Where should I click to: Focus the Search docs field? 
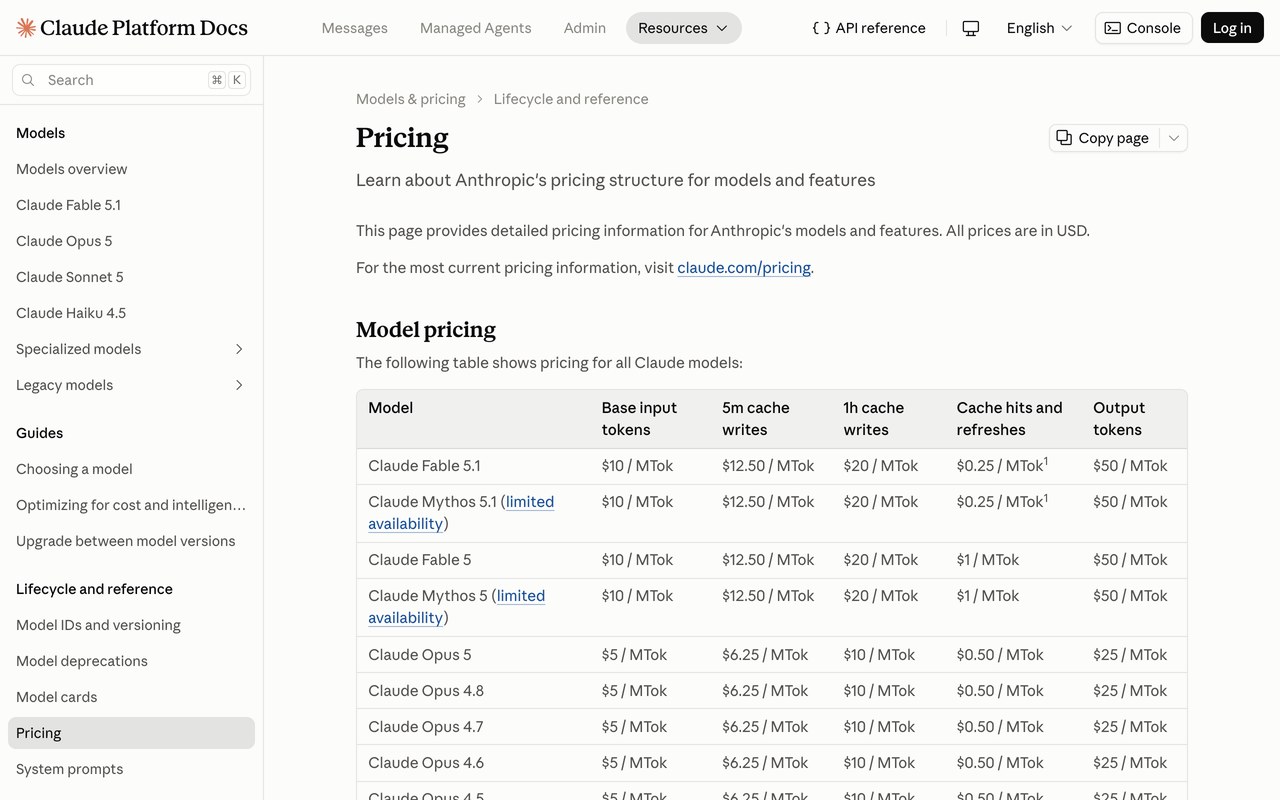131,80
